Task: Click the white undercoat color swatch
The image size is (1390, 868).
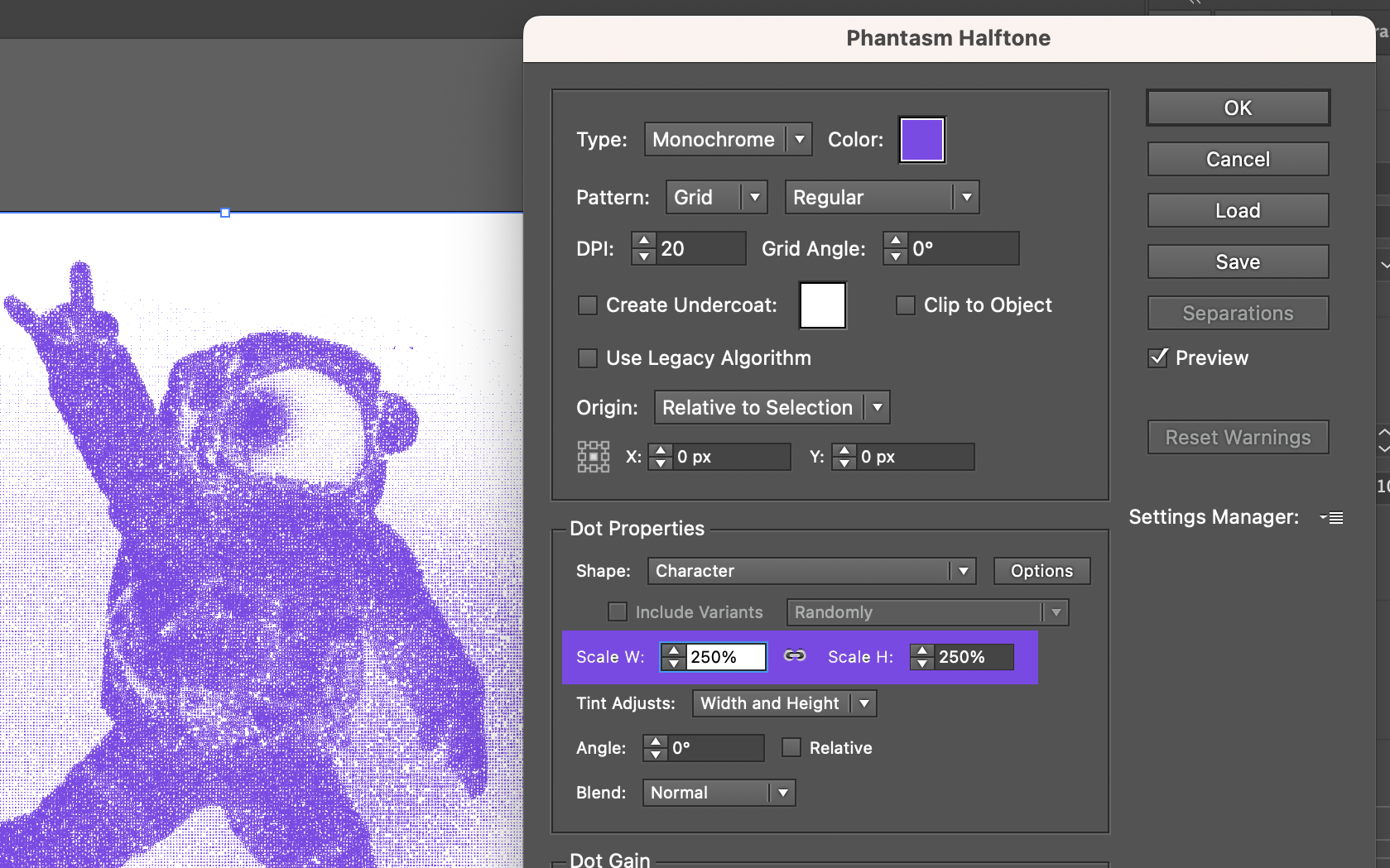Action: [822, 305]
